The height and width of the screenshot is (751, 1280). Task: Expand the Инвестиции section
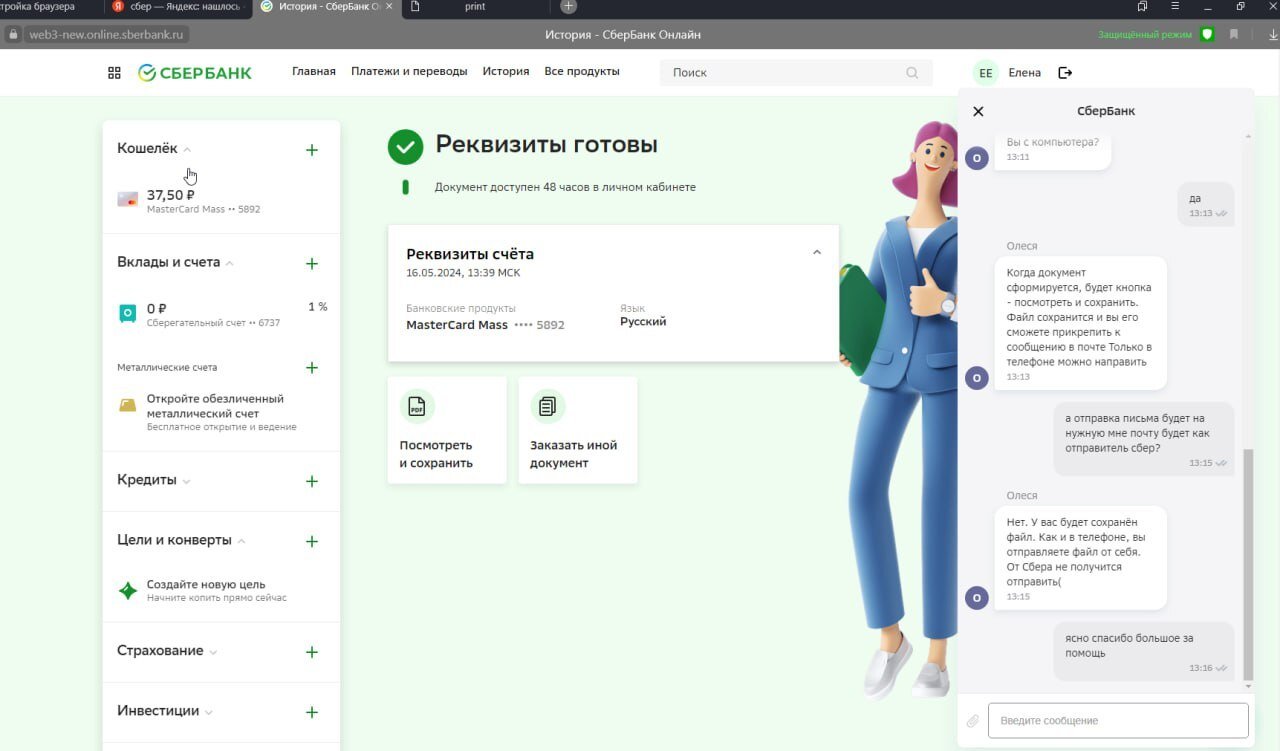pos(209,712)
